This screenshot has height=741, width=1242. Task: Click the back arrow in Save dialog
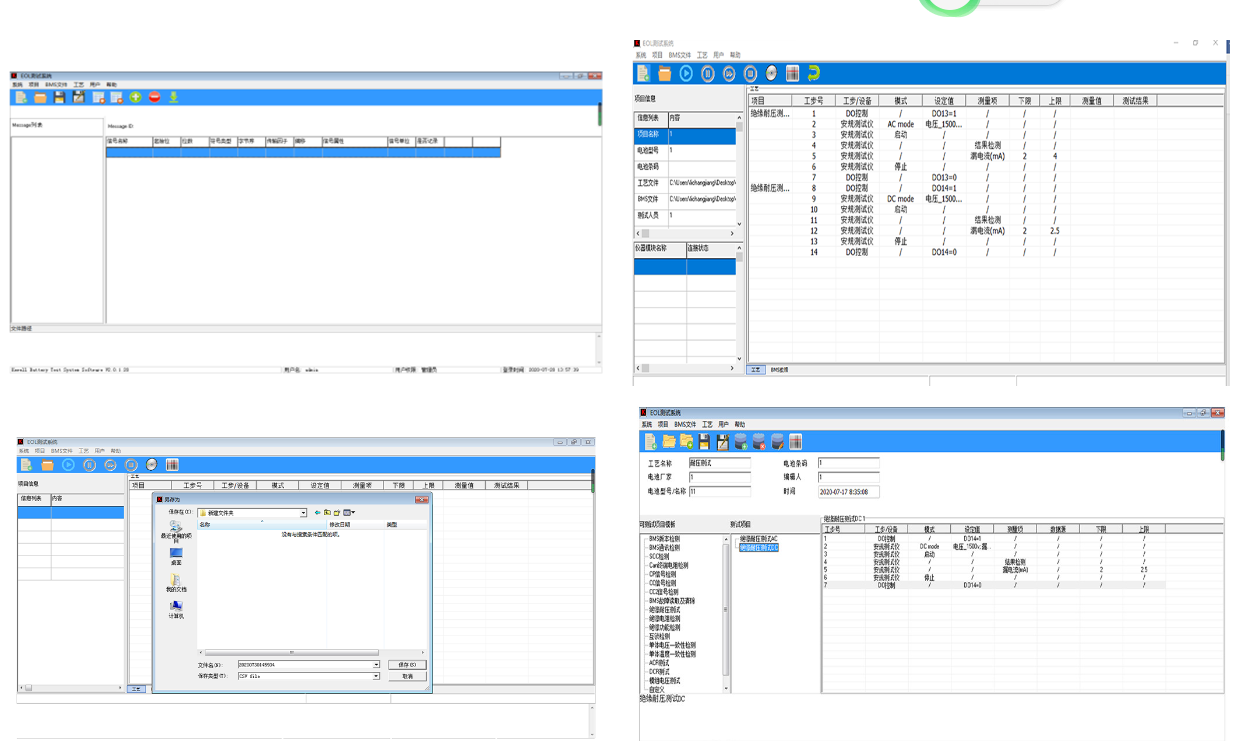[x=317, y=513]
